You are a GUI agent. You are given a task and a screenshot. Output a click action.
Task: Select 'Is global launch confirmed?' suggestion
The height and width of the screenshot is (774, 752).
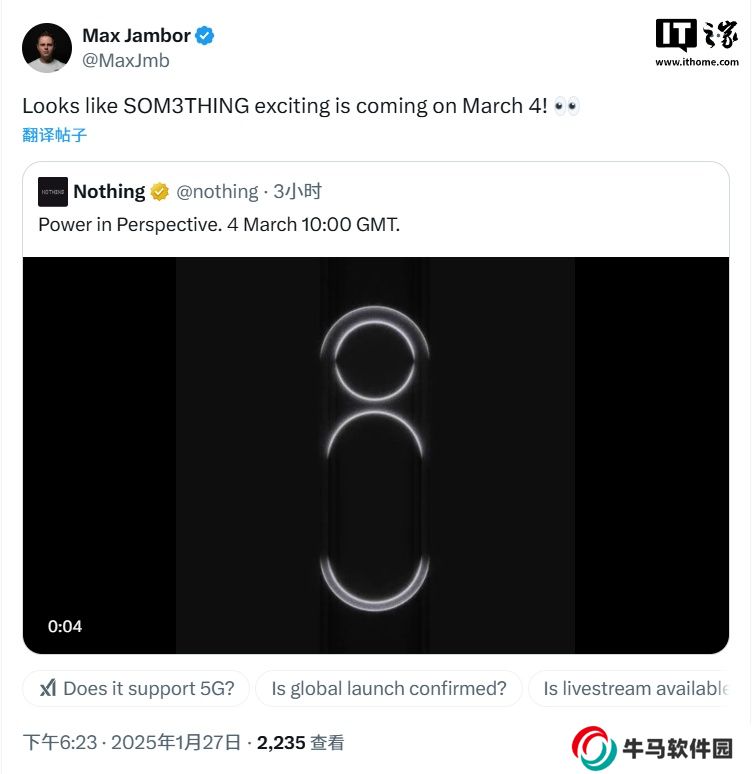[x=389, y=688]
